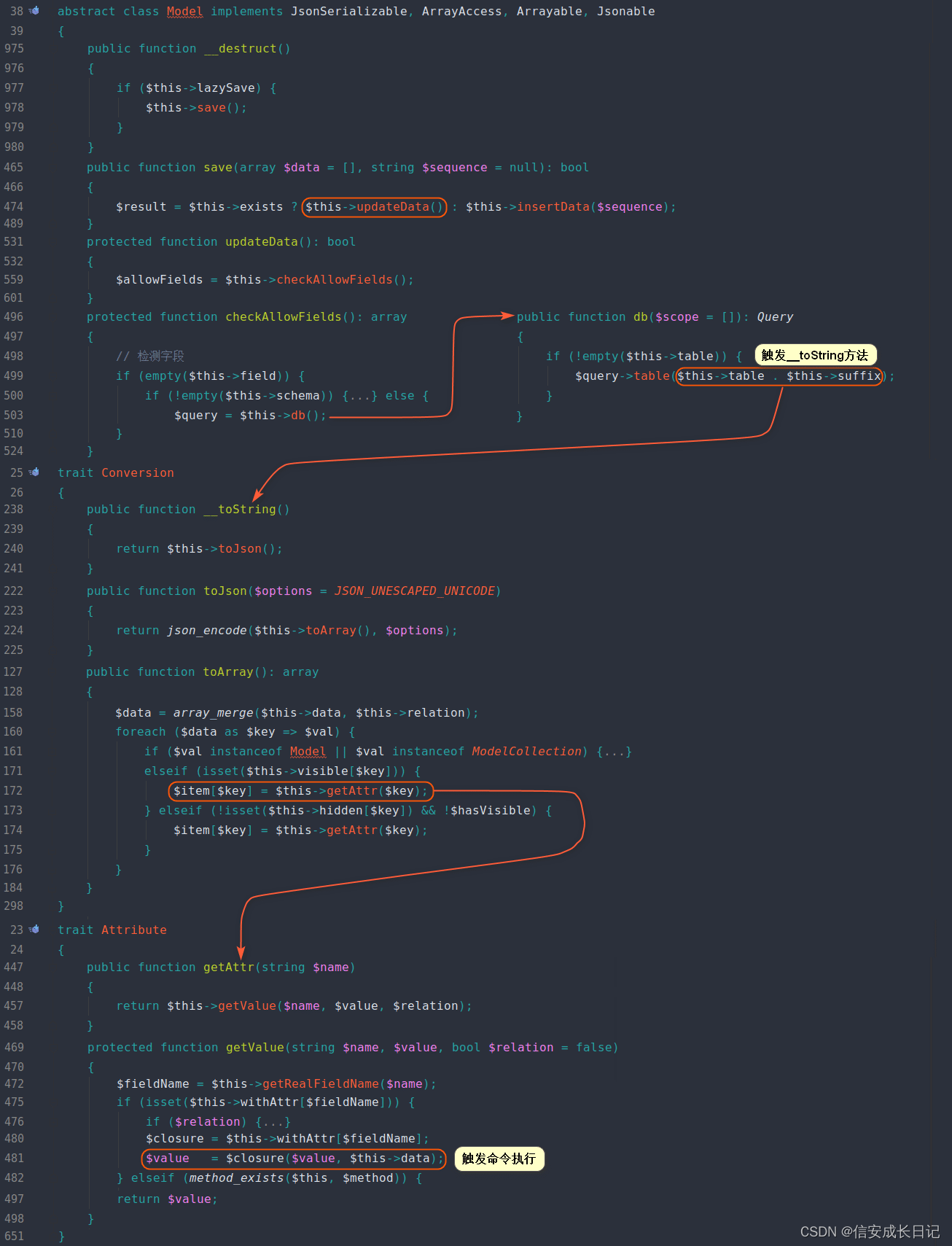Click the underlined Model class name on line 38
Image resolution: width=952 pixels, height=1246 pixels.
tap(185, 12)
